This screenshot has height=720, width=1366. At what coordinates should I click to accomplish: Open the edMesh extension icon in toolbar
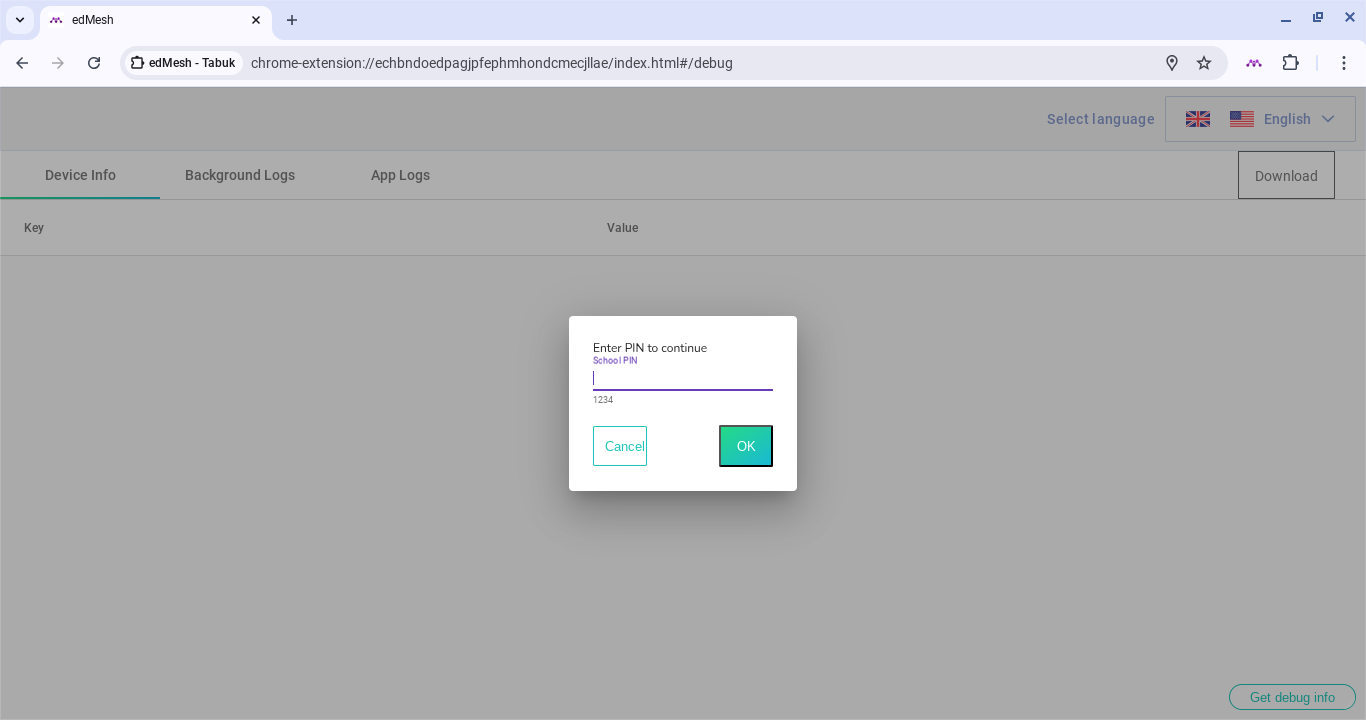coord(1254,63)
